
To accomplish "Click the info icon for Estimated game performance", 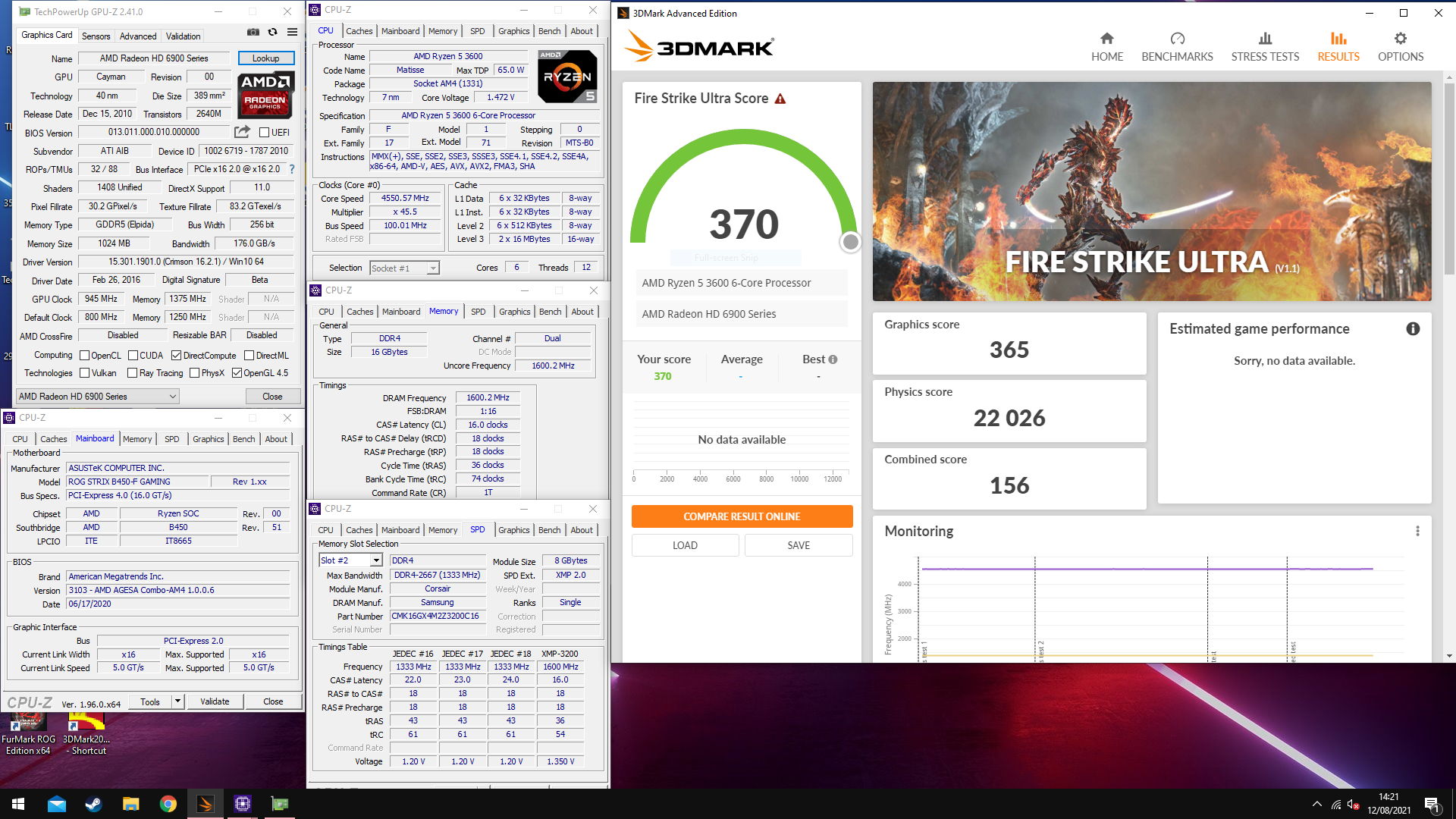I will pos(1413,329).
